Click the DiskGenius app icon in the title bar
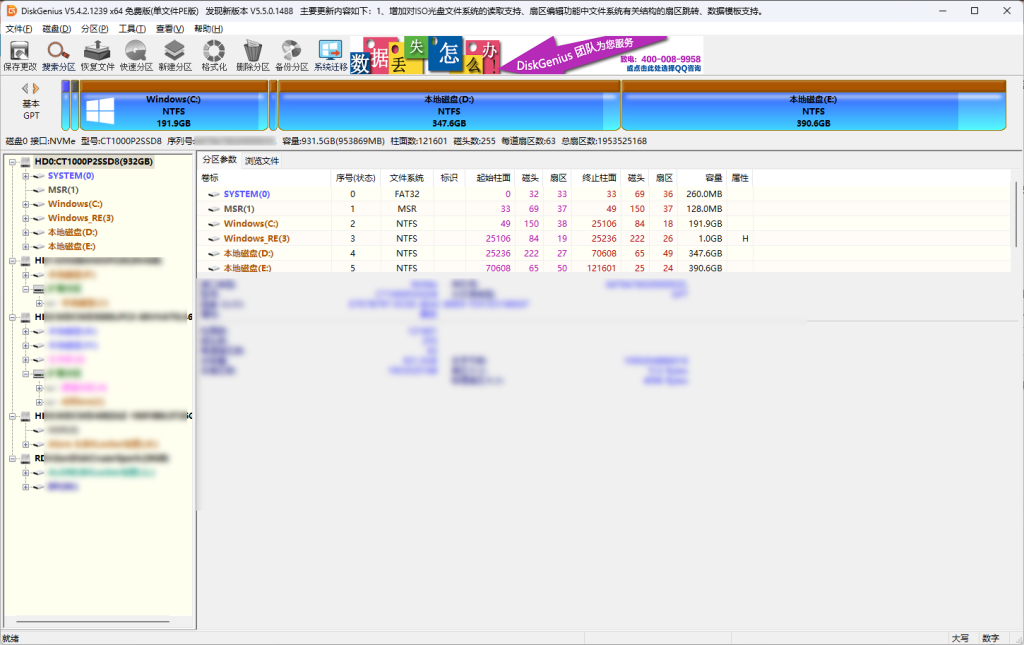 click(x=11, y=10)
